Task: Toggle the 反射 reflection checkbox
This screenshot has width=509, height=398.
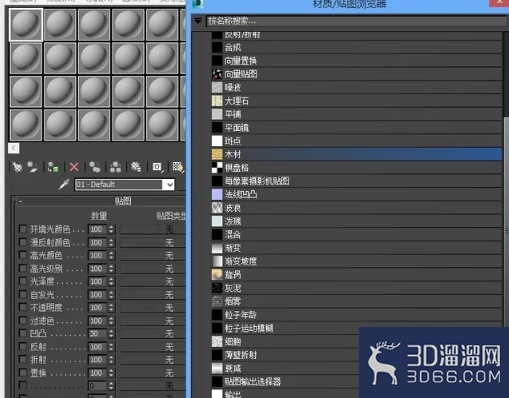Action: click(x=23, y=347)
